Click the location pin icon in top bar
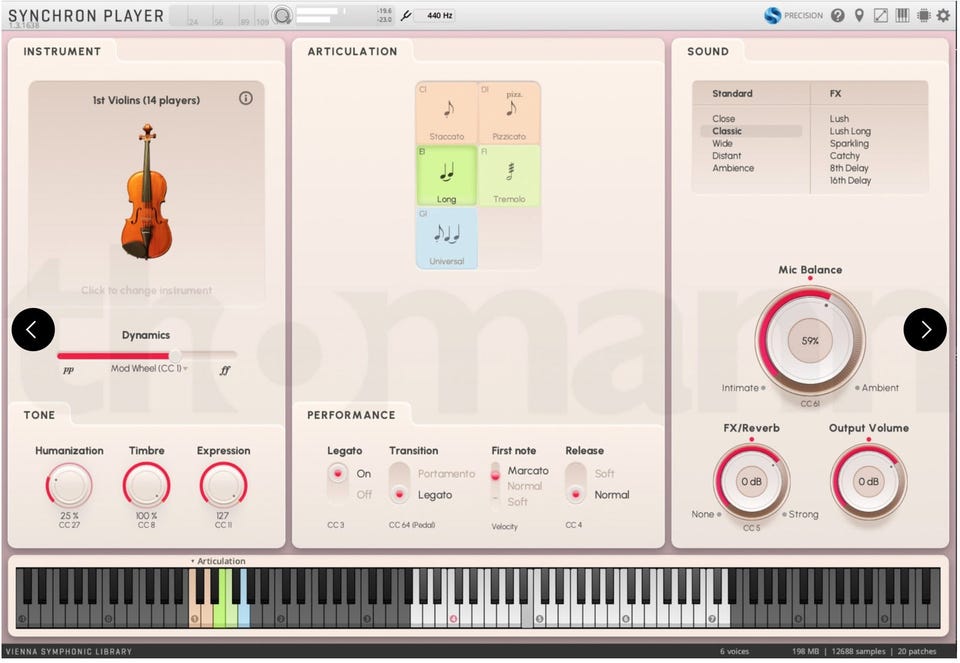The image size is (960, 663). click(x=859, y=15)
